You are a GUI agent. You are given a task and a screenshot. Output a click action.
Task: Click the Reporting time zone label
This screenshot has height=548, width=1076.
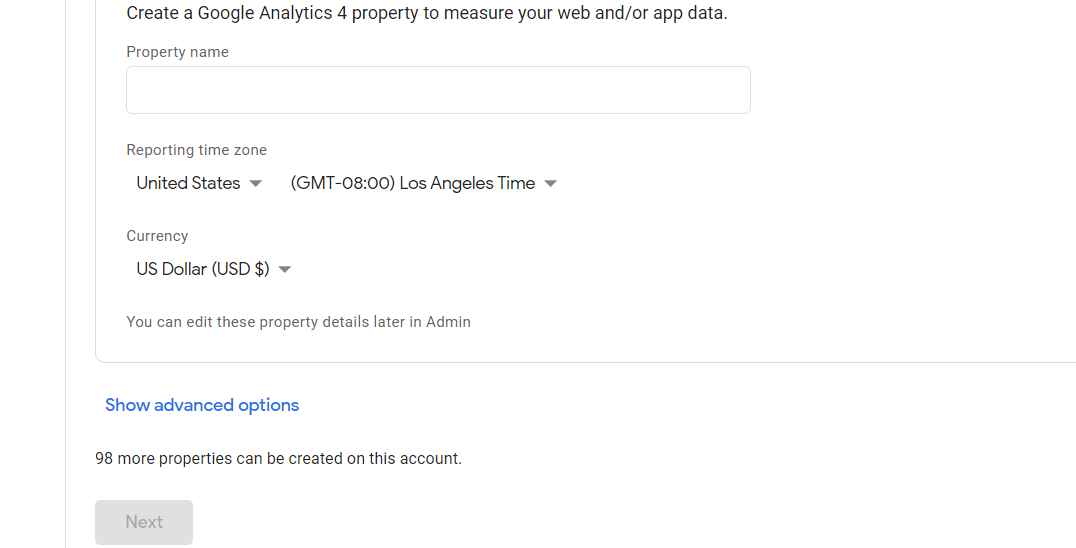196,150
